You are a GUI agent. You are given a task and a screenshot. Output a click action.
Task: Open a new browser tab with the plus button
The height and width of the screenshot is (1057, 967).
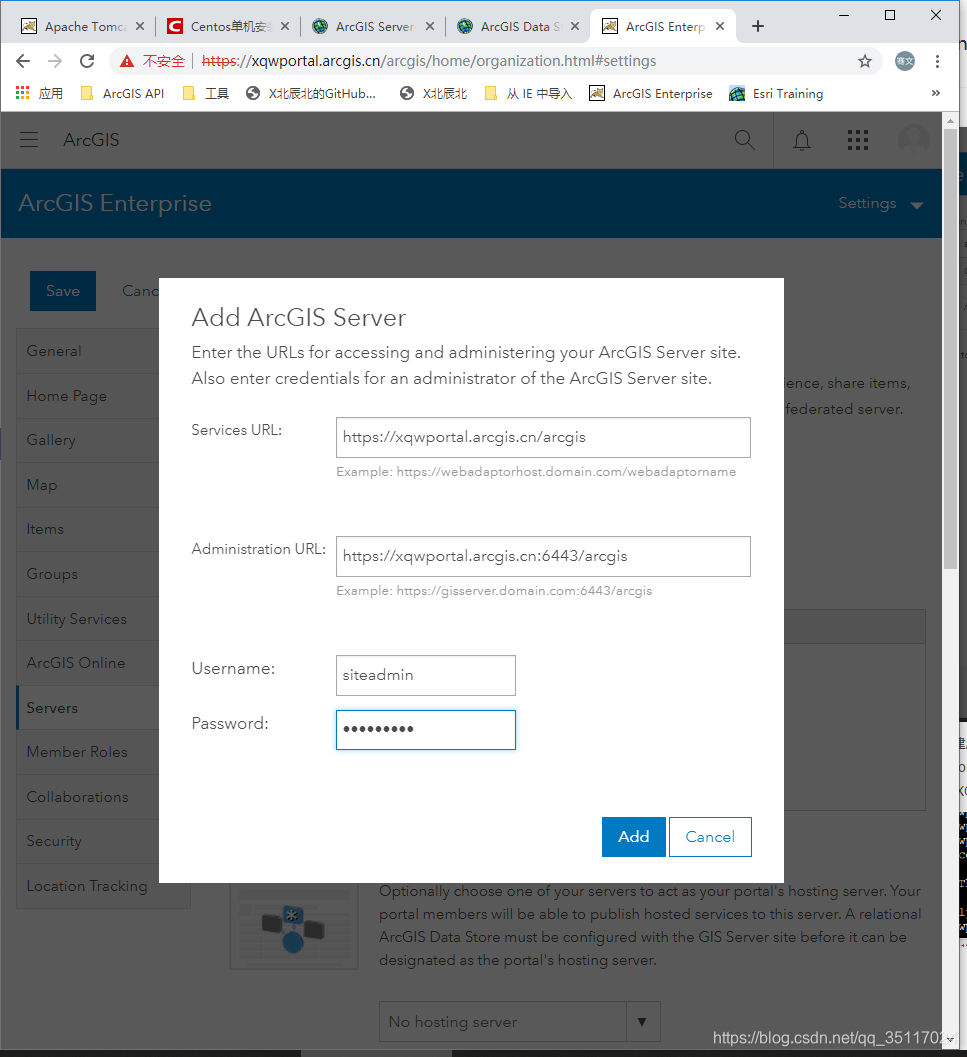point(757,26)
